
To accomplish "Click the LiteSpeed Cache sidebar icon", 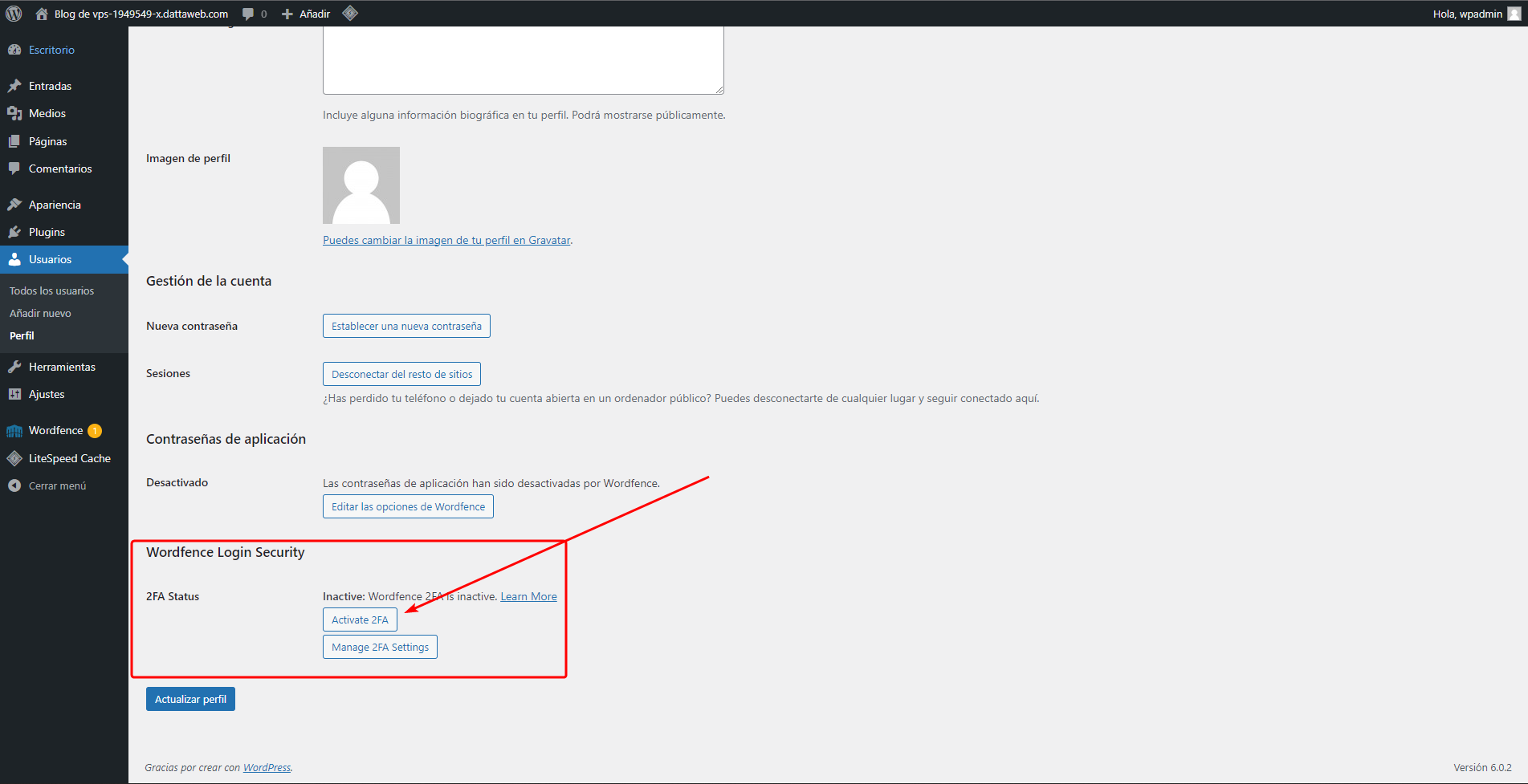I will click(x=14, y=458).
